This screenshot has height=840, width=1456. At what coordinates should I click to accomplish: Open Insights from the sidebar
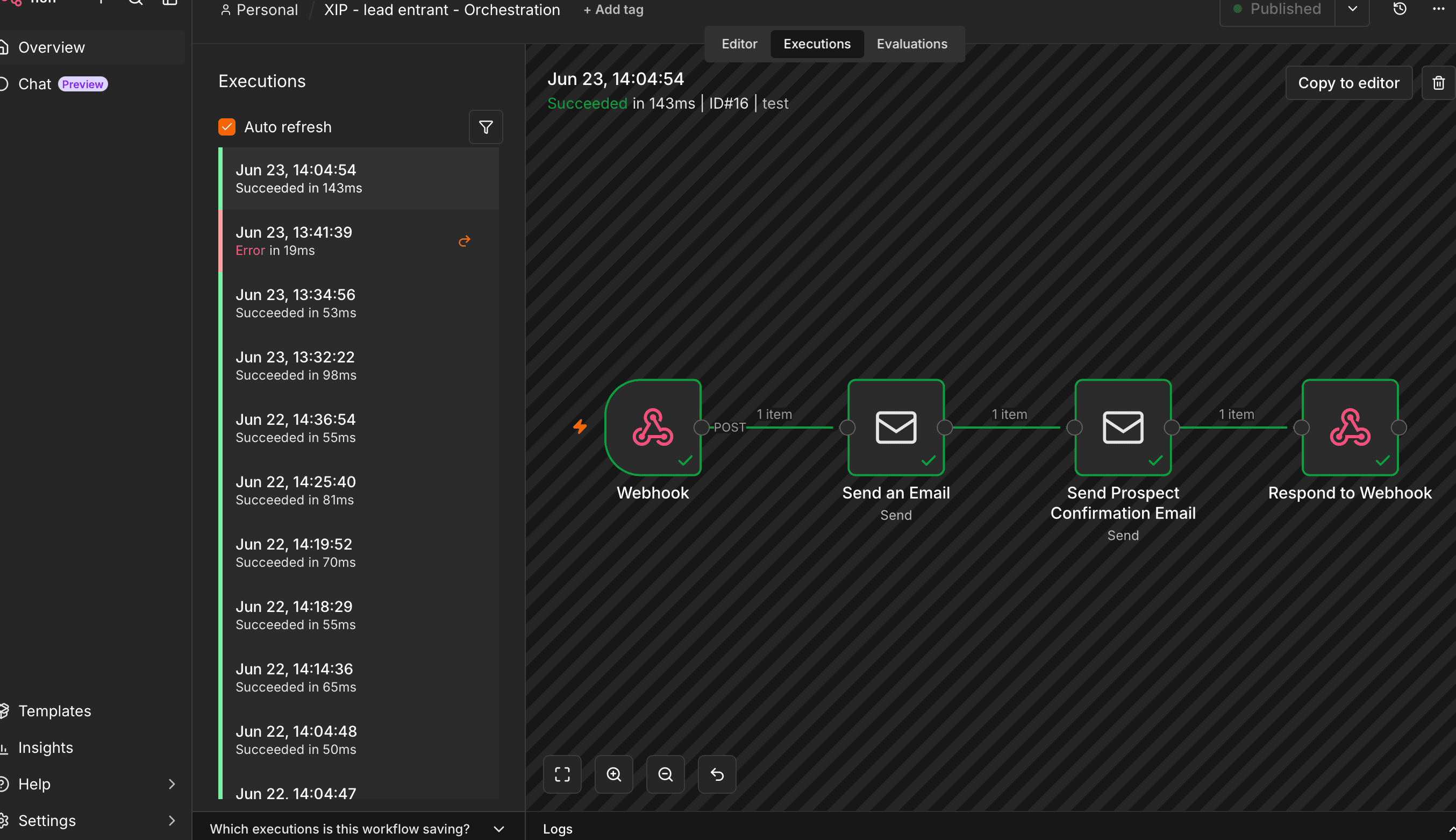[92, 748]
